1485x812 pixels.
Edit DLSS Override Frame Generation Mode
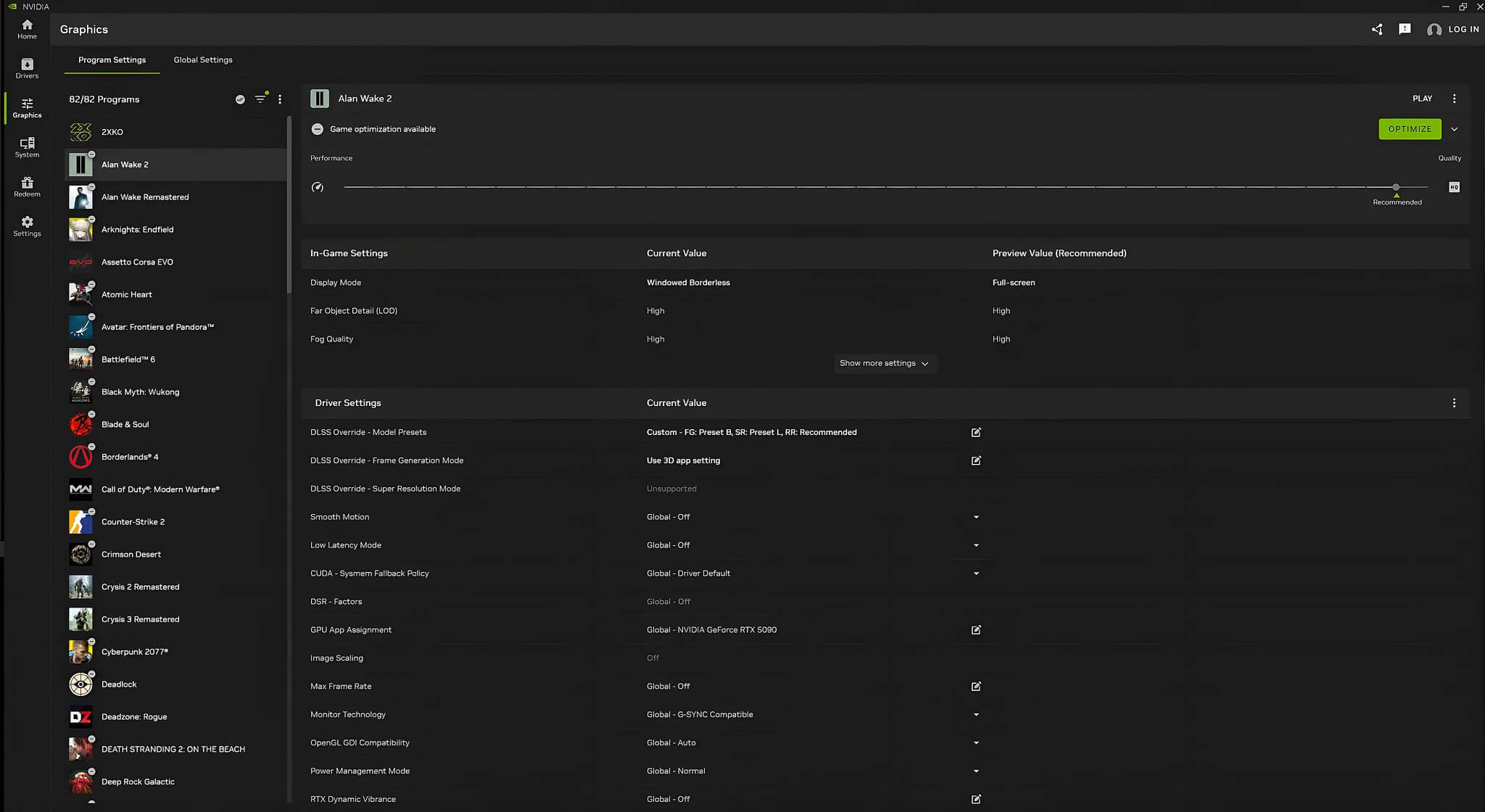pyautogui.click(x=976, y=460)
